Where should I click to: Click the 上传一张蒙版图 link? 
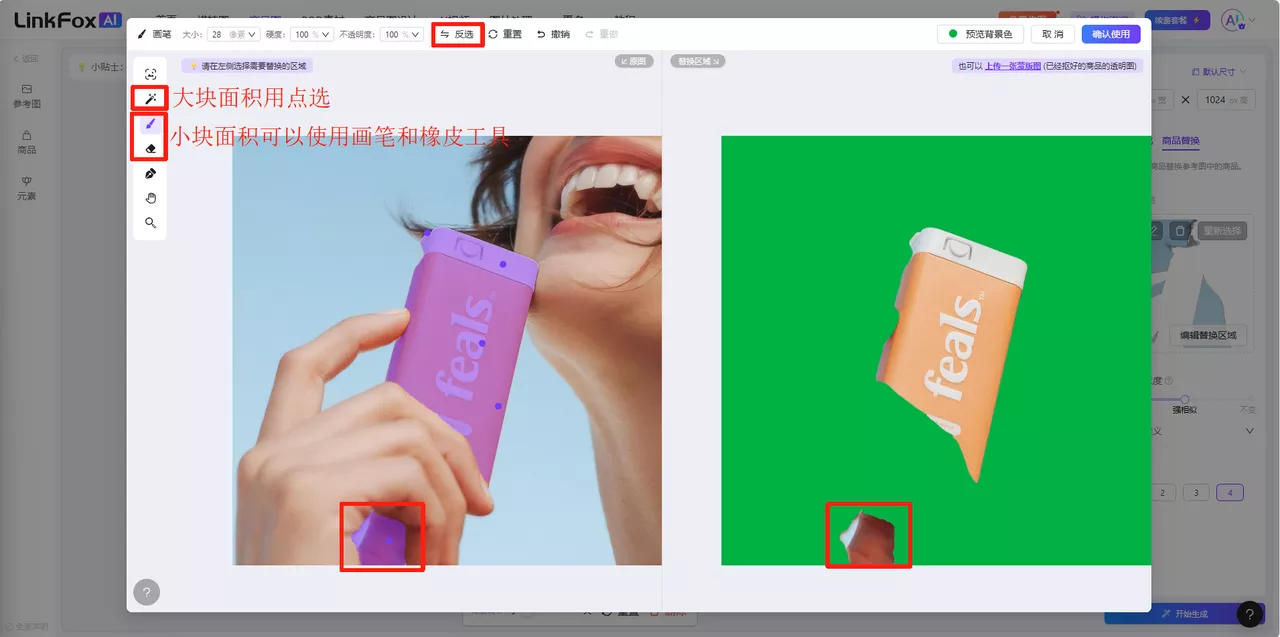point(1013,66)
